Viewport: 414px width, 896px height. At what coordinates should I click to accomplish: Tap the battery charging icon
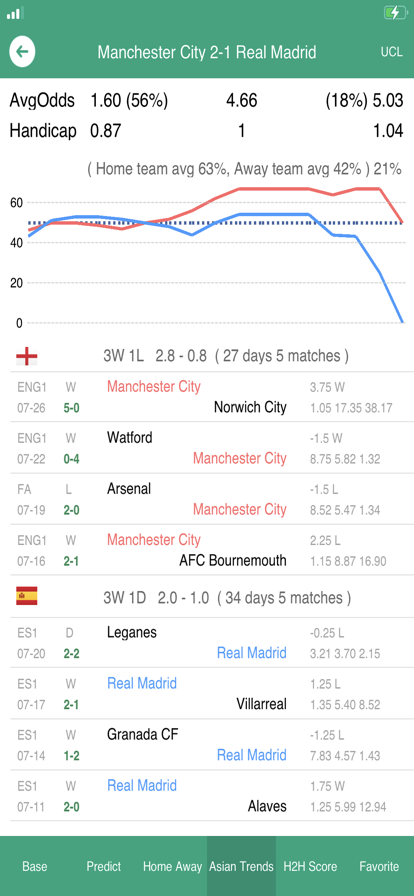396,13
